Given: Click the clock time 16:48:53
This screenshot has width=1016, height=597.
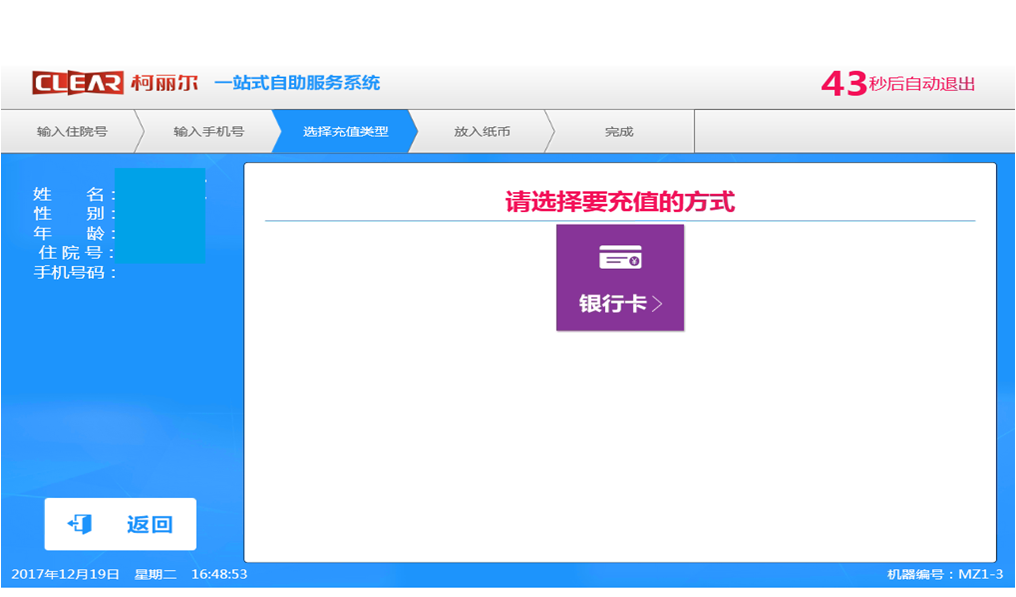Looking at the screenshot, I should [x=219, y=574].
